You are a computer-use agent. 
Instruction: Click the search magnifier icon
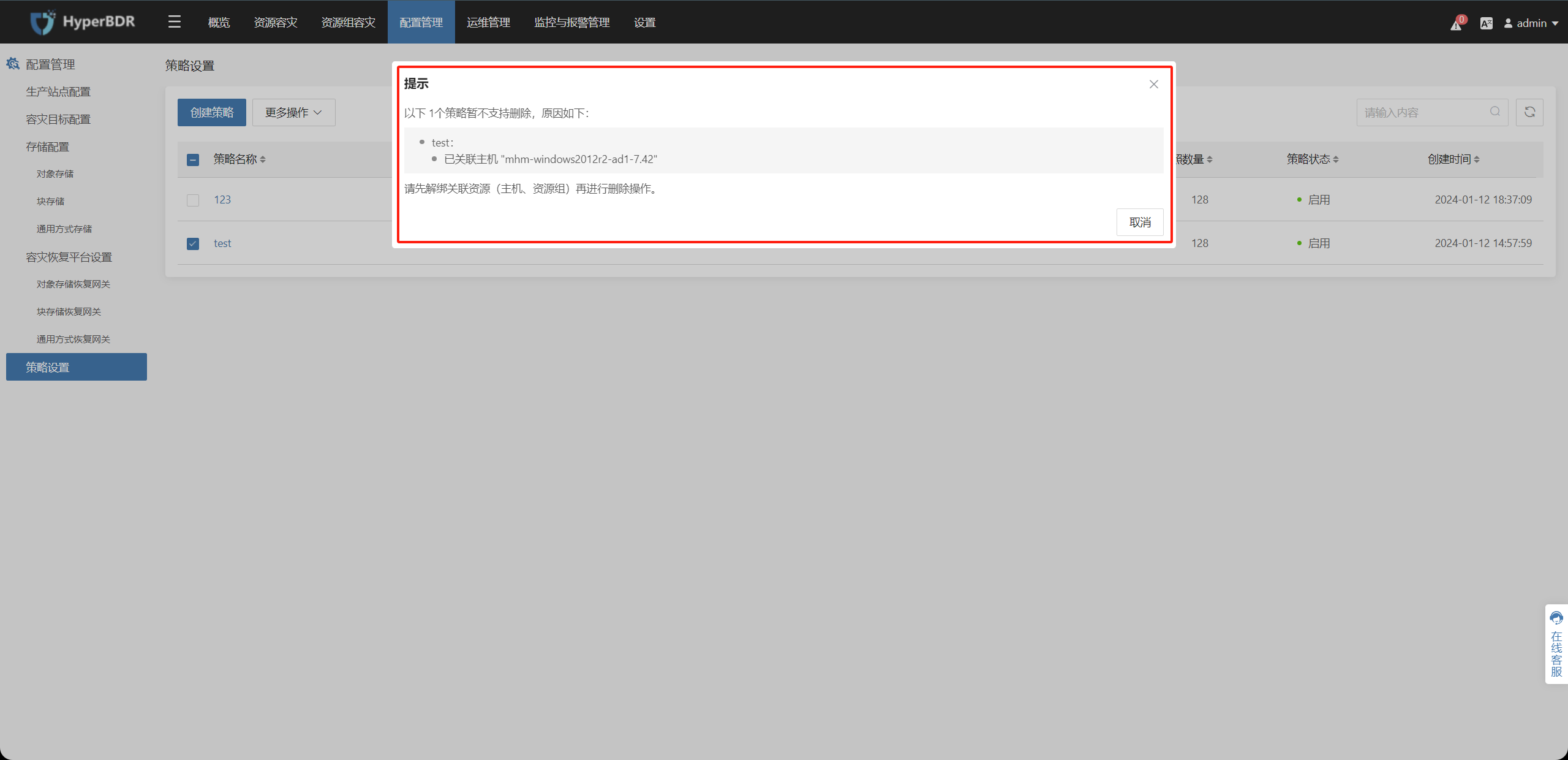(1495, 112)
